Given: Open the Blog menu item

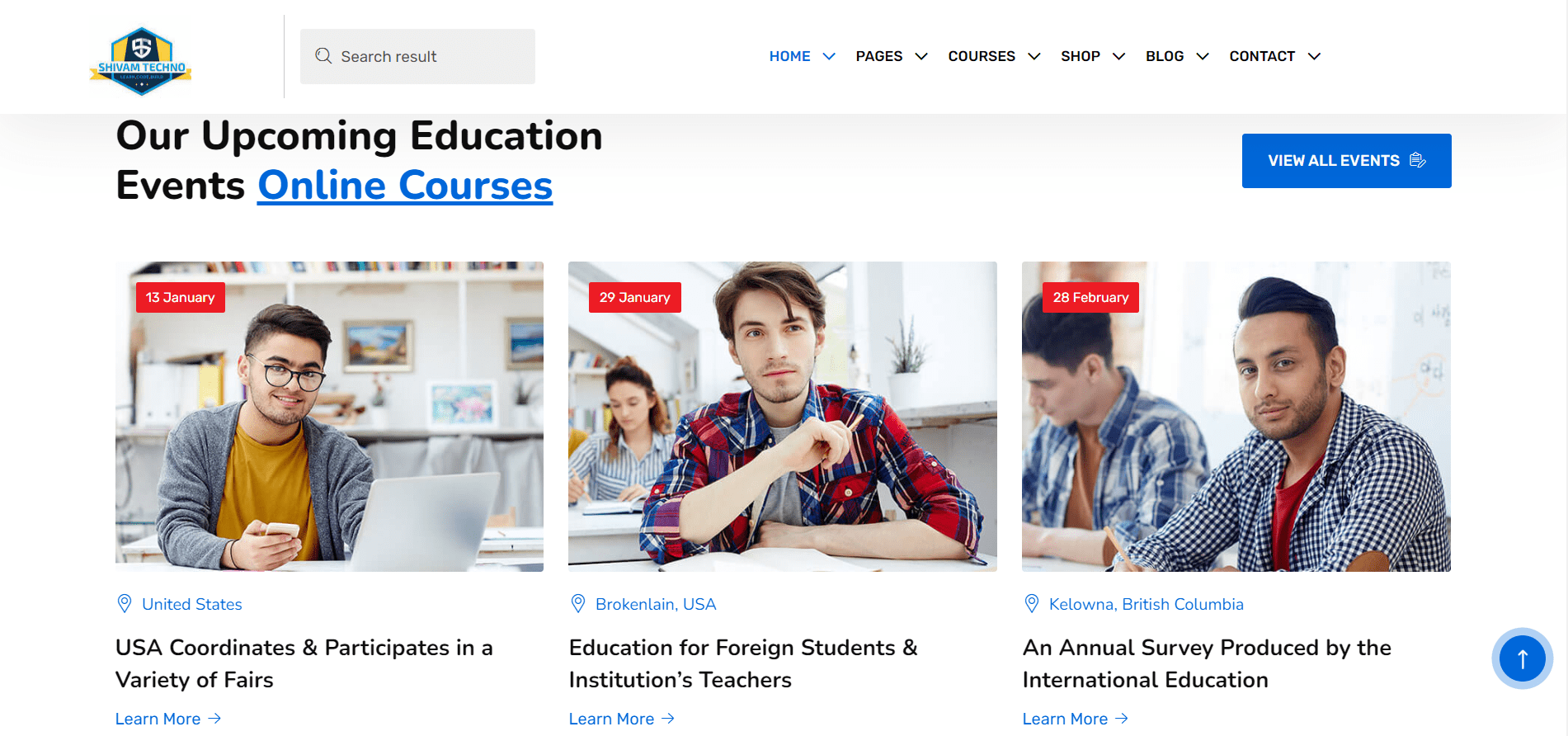Looking at the screenshot, I should pos(1164,56).
